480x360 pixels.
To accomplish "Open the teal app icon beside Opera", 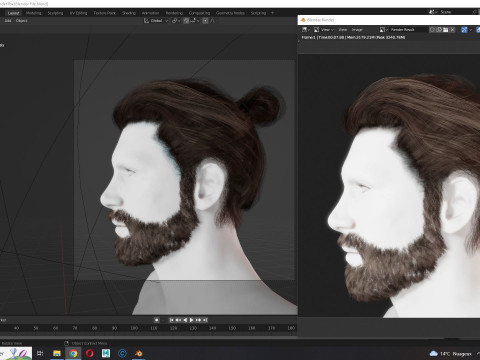I will click(x=106, y=353).
